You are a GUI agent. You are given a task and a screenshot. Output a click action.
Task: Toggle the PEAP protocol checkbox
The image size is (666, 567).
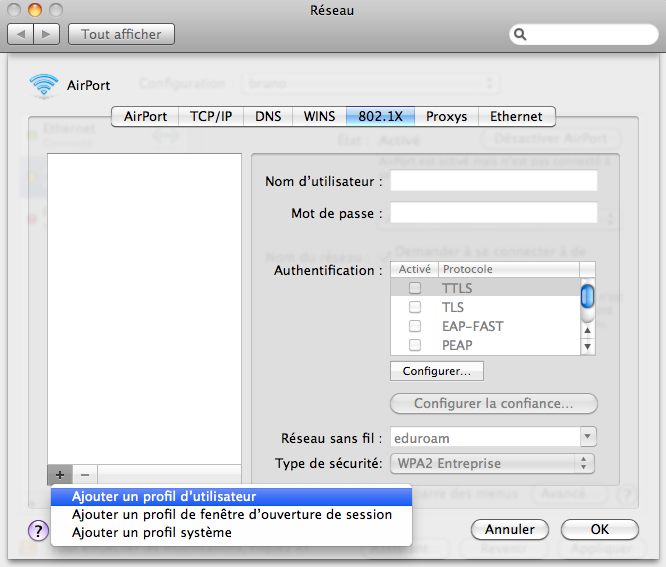click(414, 345)
